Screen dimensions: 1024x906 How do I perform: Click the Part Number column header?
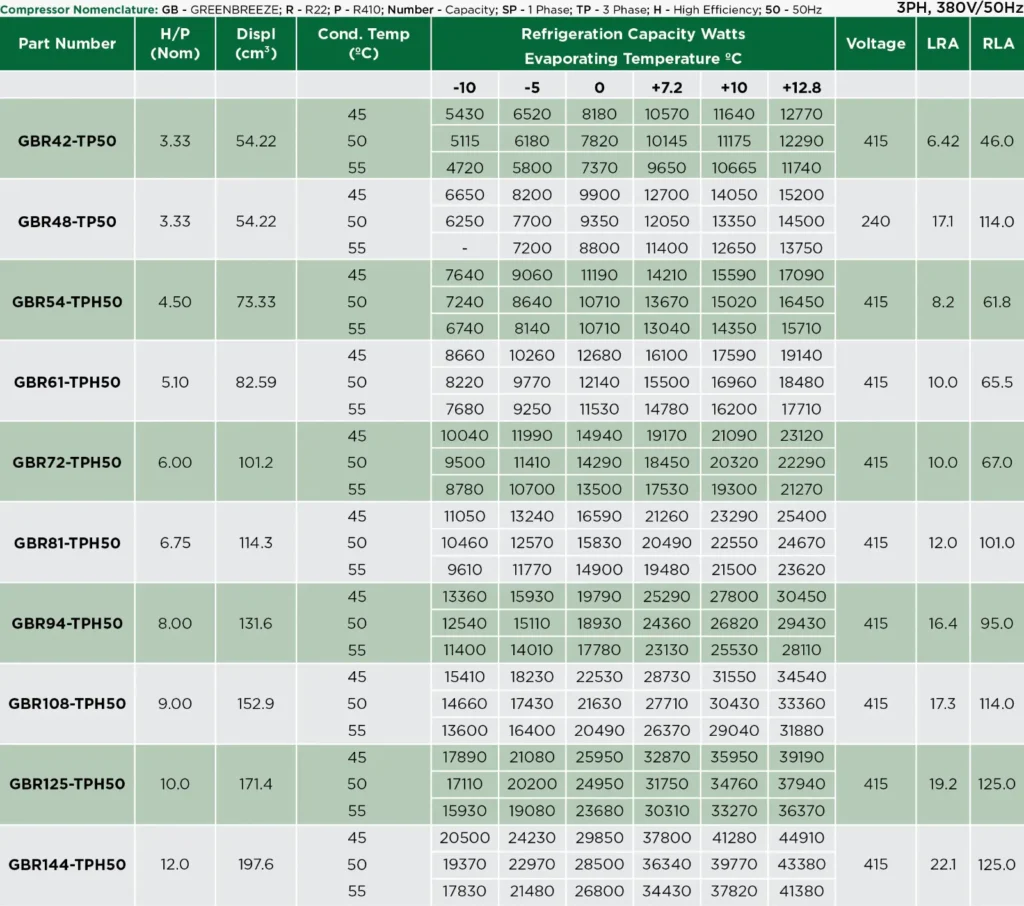(67, 44)
